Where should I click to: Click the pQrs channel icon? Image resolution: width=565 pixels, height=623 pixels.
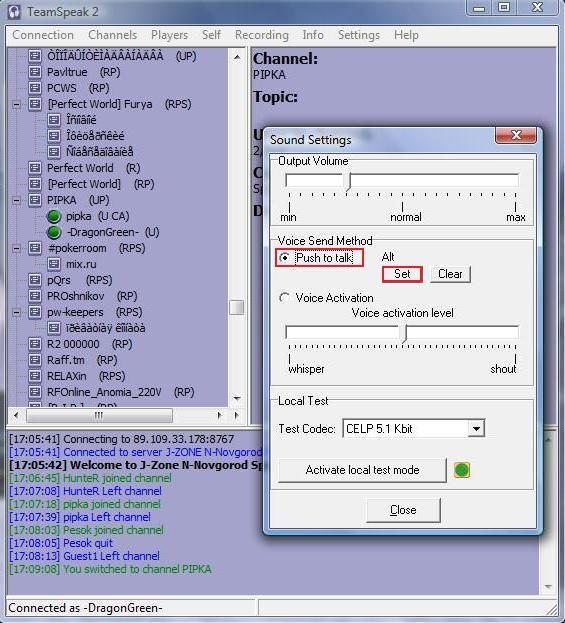(35, 280)
